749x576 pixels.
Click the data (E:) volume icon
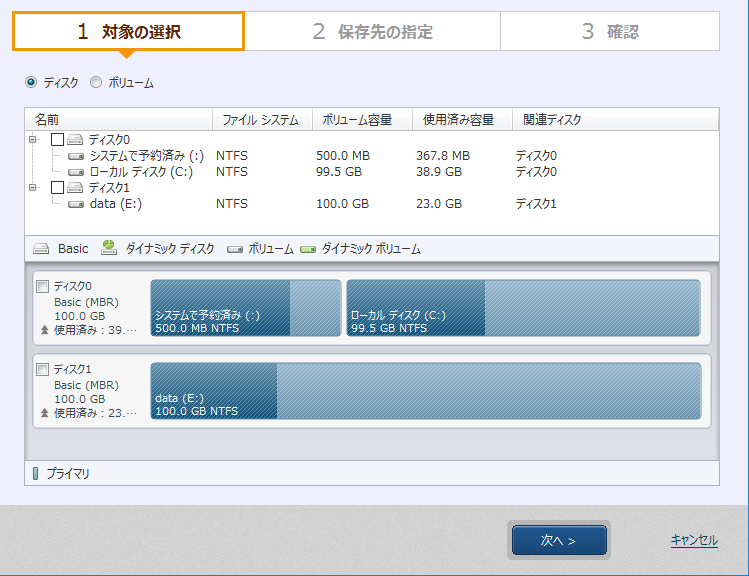pos(76,204)
